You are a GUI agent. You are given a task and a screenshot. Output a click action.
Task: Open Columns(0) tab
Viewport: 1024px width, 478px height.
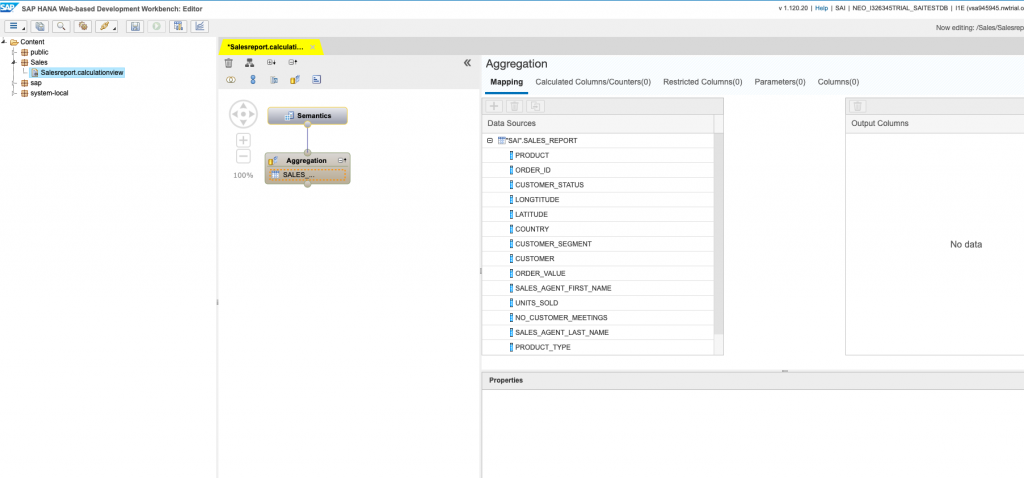tap(838, 82)
